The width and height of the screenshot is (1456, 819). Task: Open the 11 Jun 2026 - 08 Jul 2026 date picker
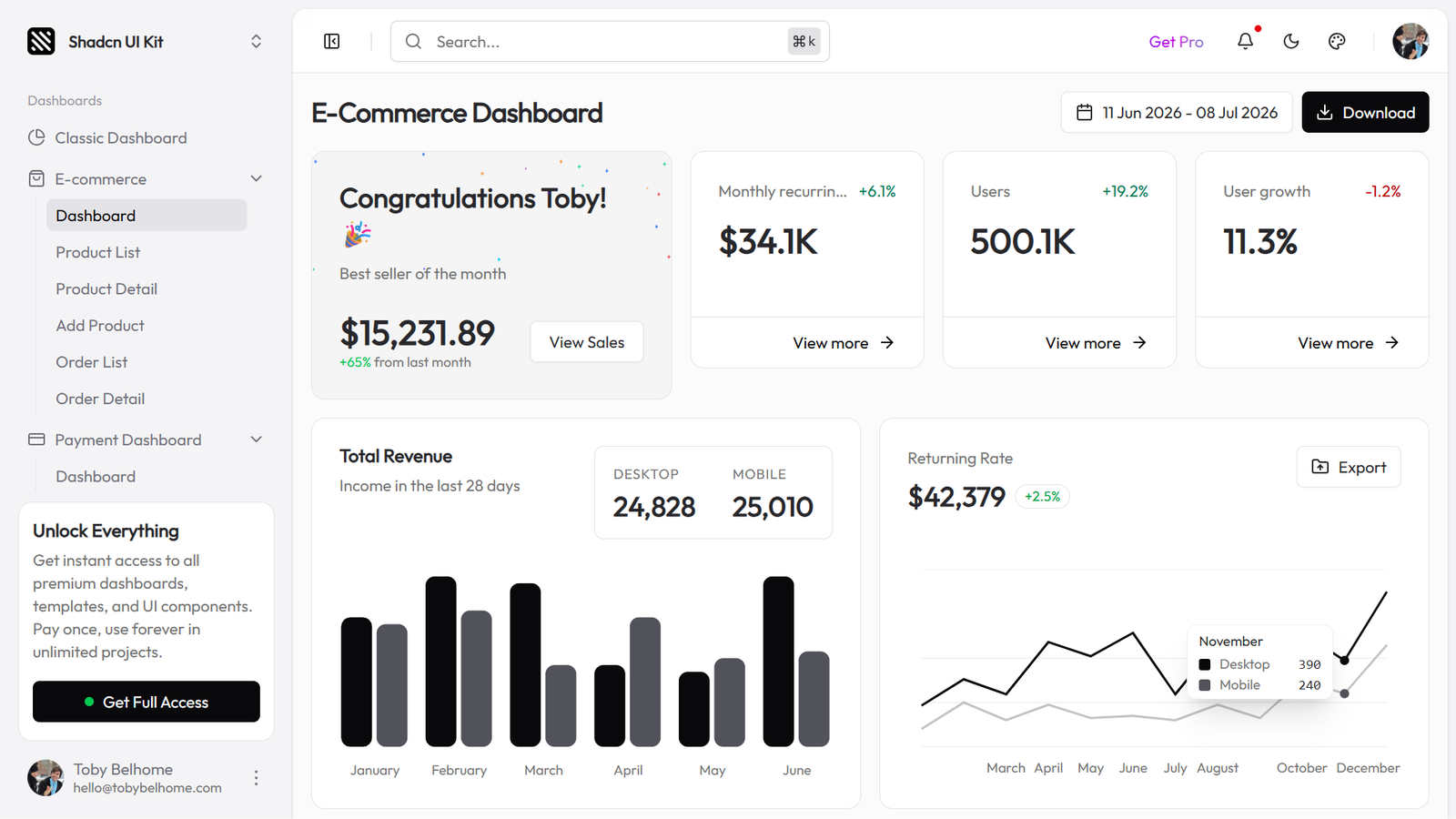pos(1177,112)
